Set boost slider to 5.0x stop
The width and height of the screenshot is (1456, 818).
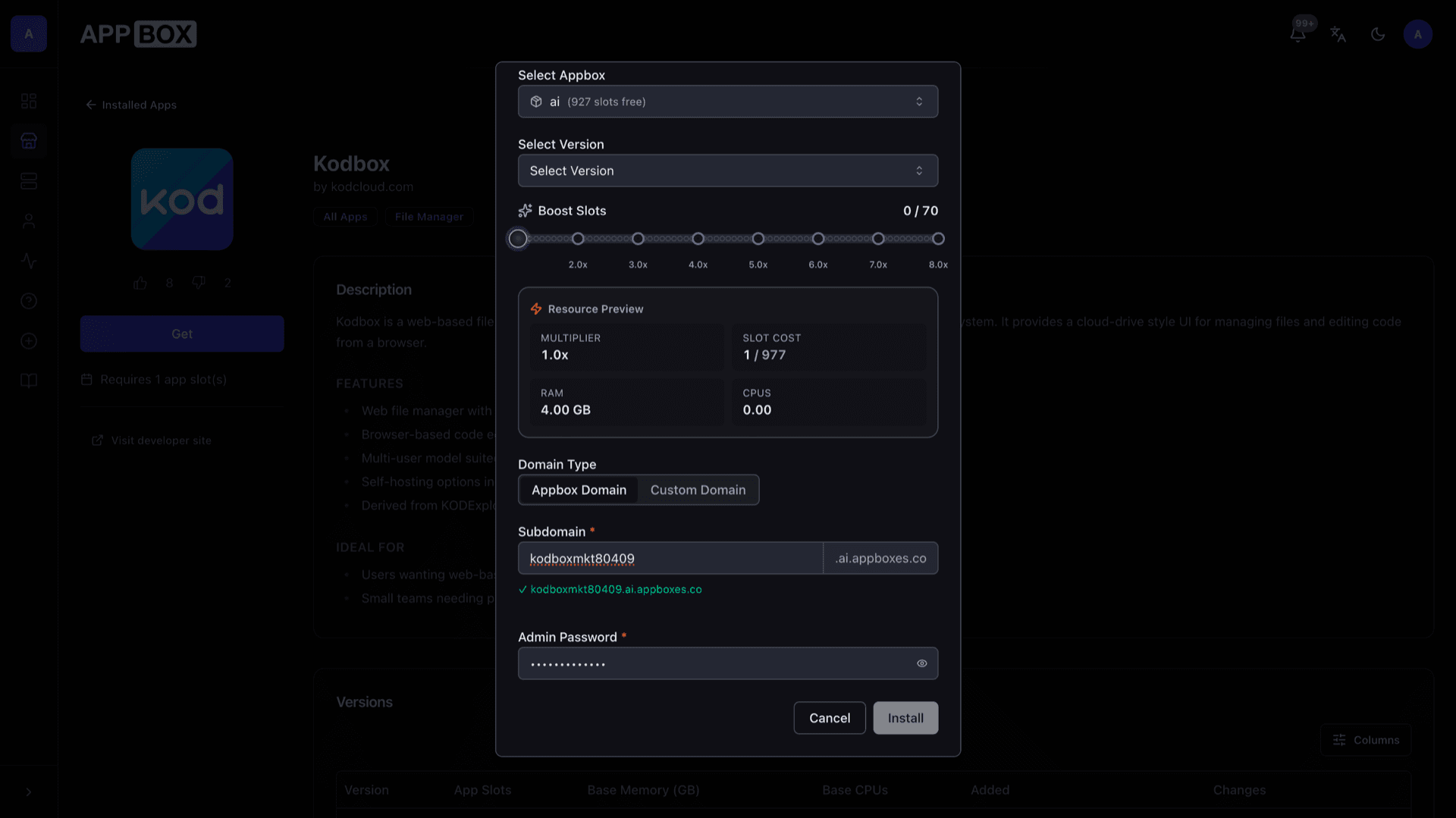click(x=758, y=239)
